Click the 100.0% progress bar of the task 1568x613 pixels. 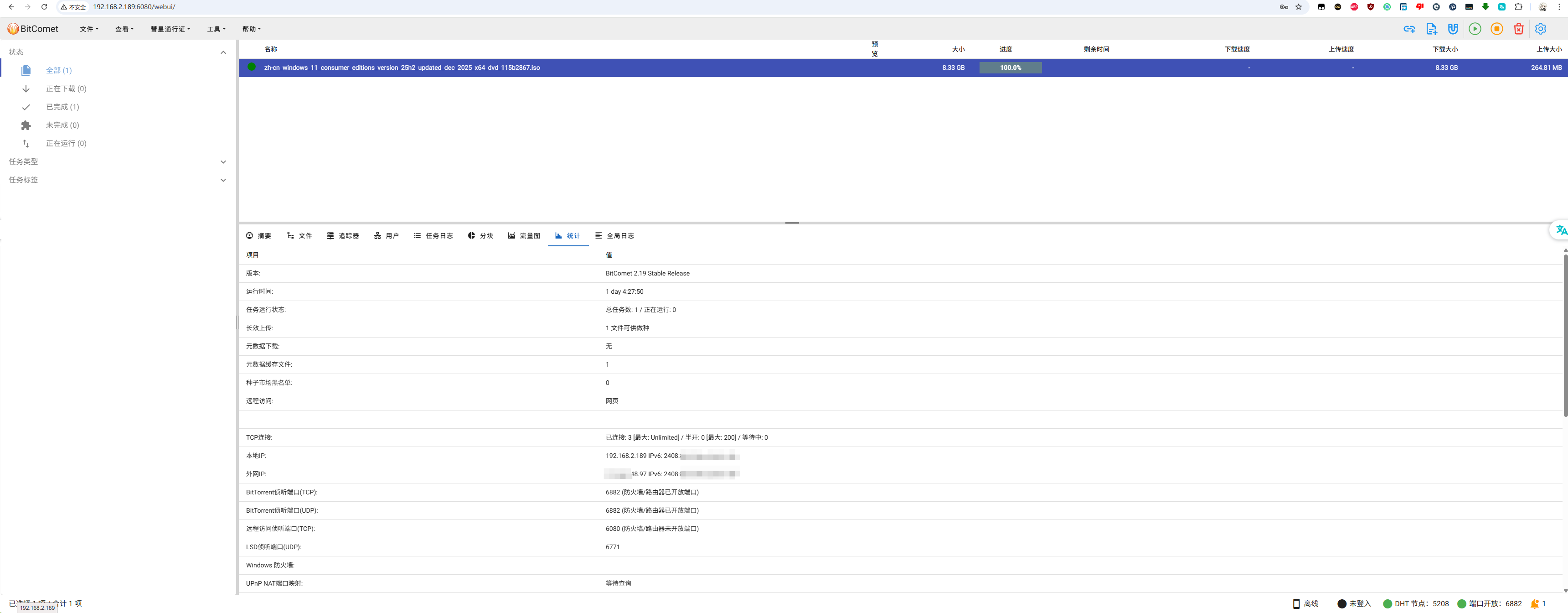(1011, 68)
